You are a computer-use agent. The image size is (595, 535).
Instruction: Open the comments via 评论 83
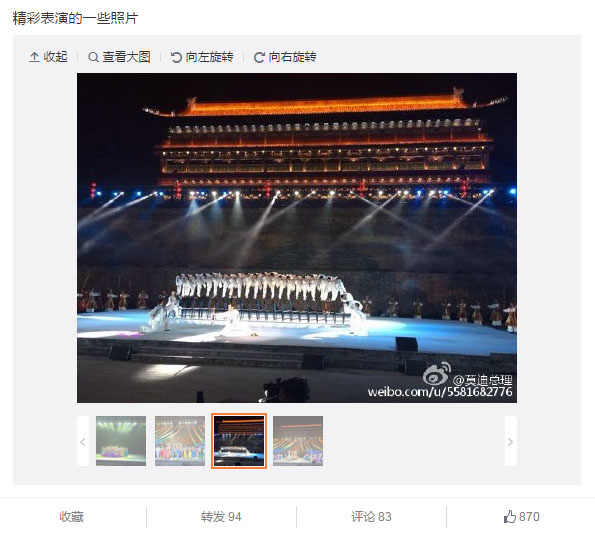pyautogui.click(x=371, y=516)
